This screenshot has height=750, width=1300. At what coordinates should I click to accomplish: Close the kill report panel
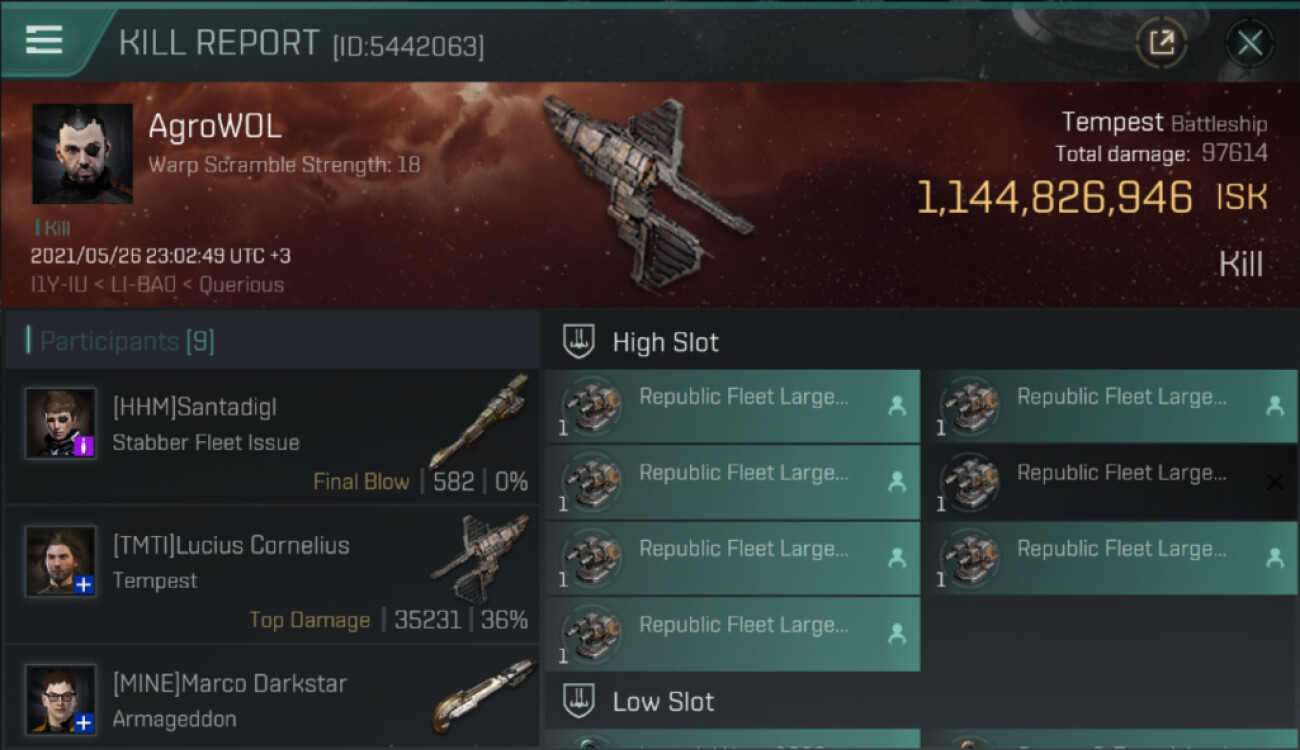click(1250, 43)
